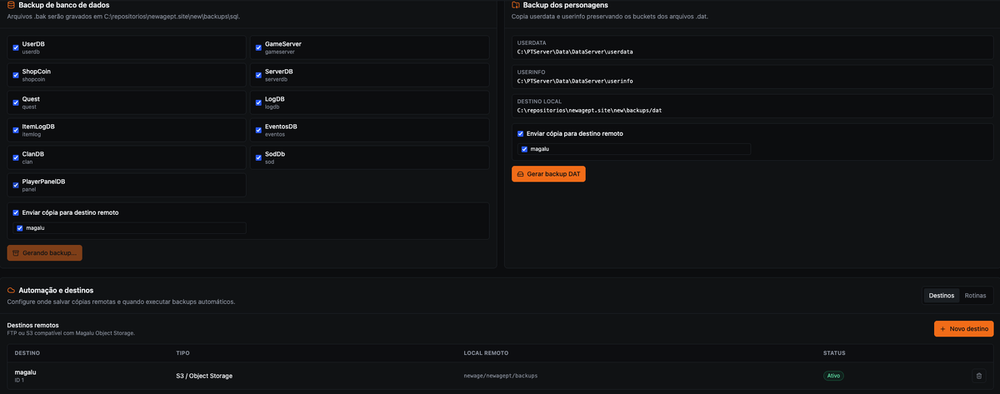Toggle remote copy checkbox under personagens backup
1000x394 pixels.
pos(520,134)
